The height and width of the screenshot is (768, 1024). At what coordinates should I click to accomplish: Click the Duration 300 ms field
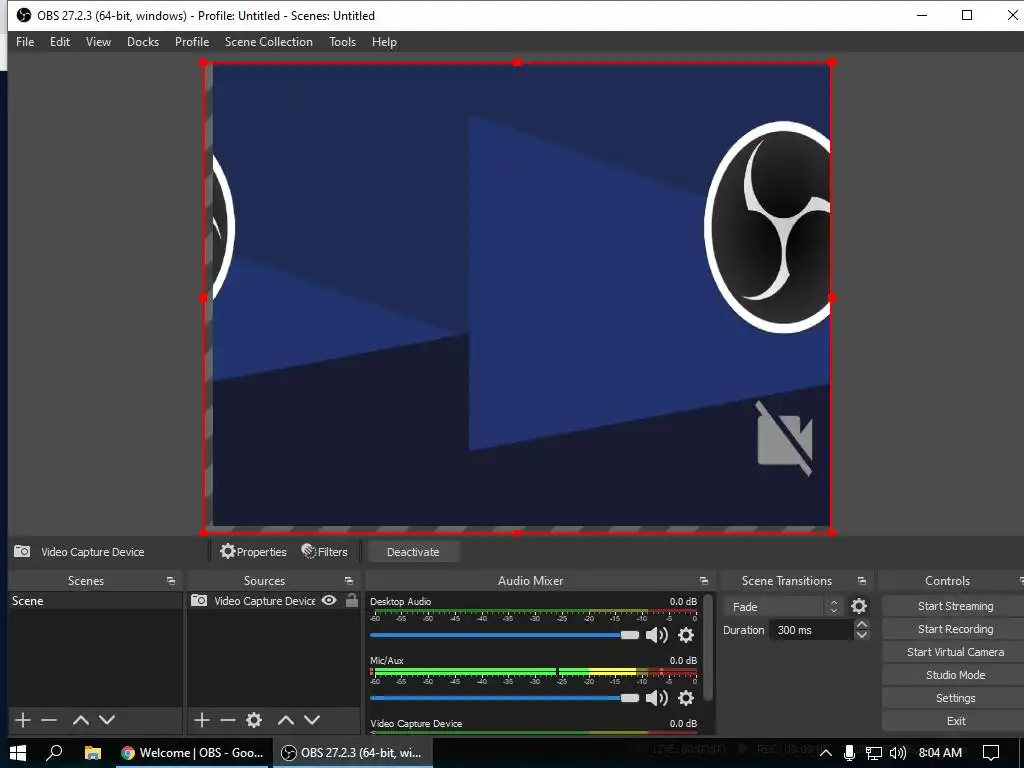(812, 630)
